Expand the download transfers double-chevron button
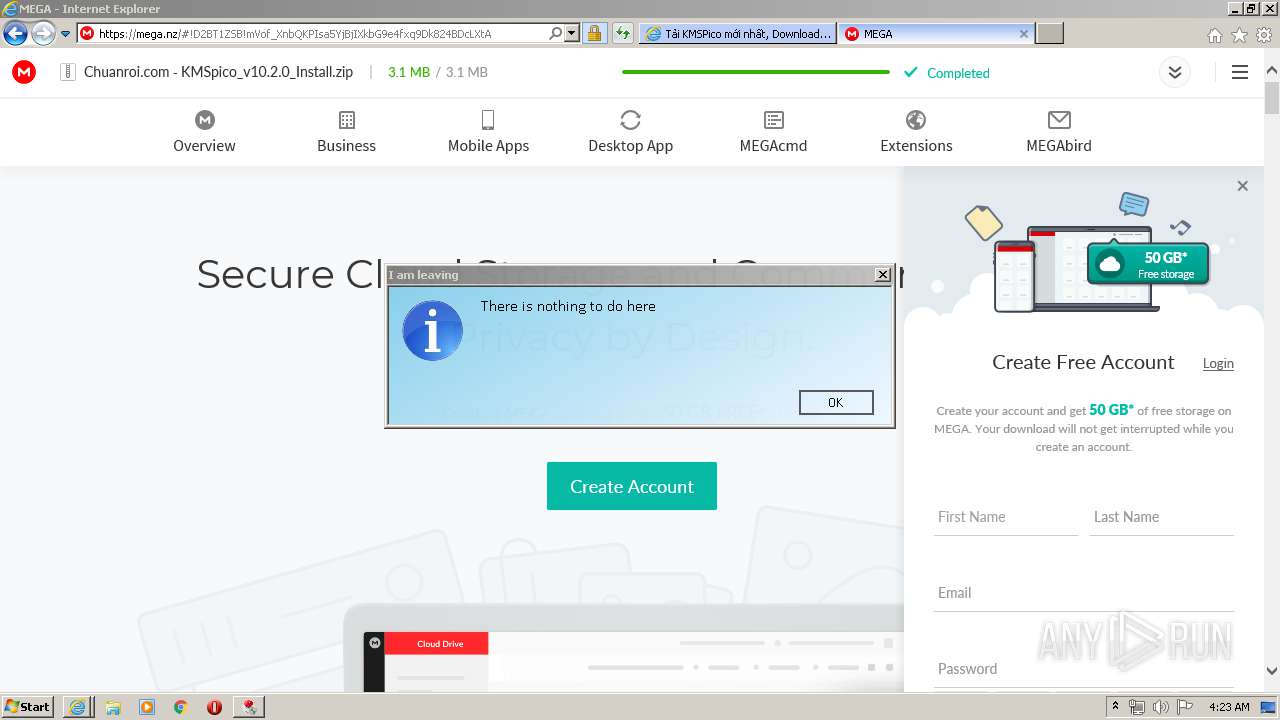The image size is (1280, 720). coord(1175,72)
